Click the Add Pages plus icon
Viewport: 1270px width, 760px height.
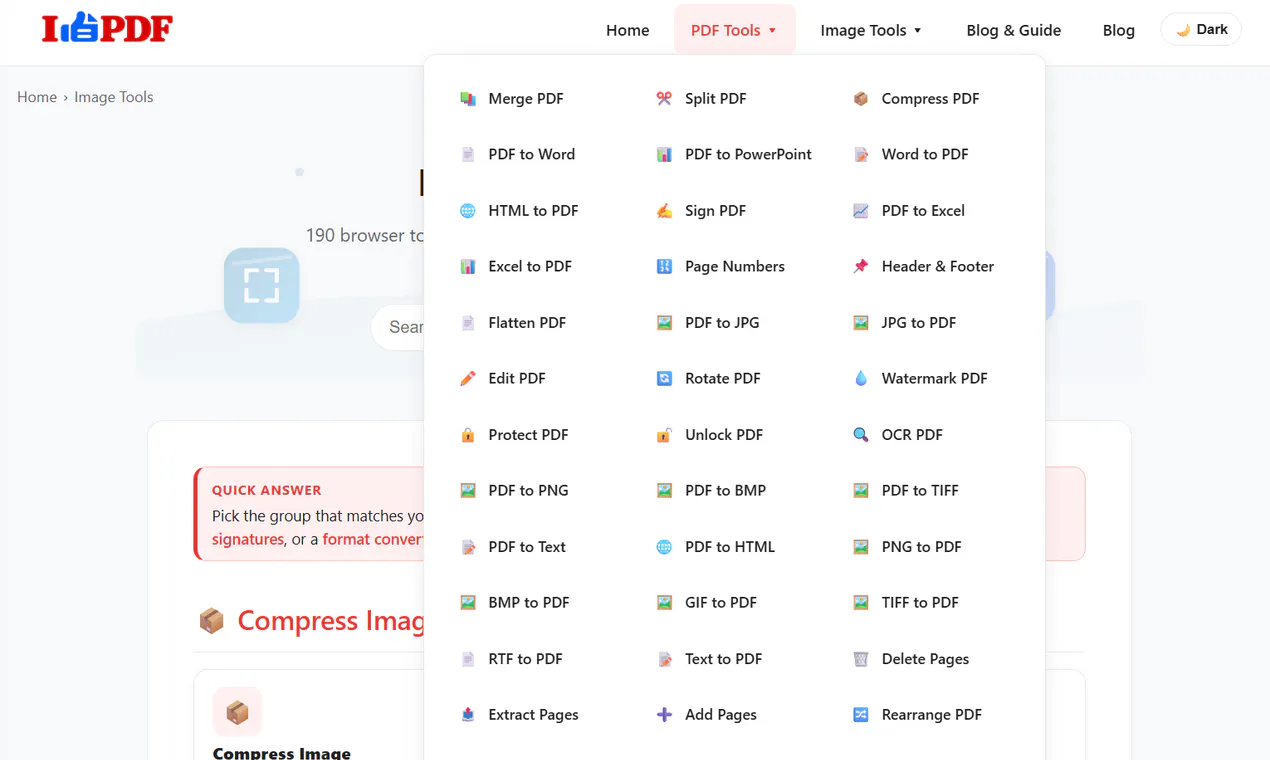click(664, 715)
